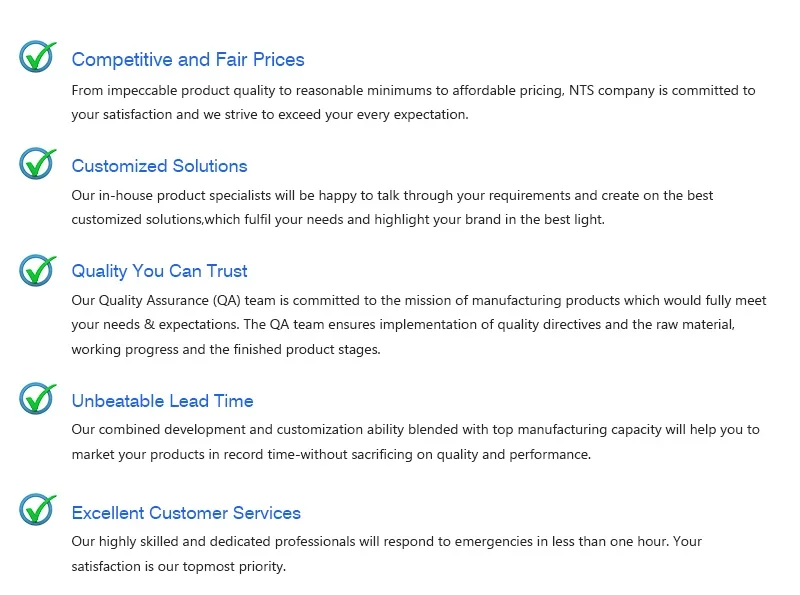Image resolution: width=800 pixels, height=595 pixels.
Task: Select the Unbeatable Lead Time heading
Action: (x=162, y=401)
